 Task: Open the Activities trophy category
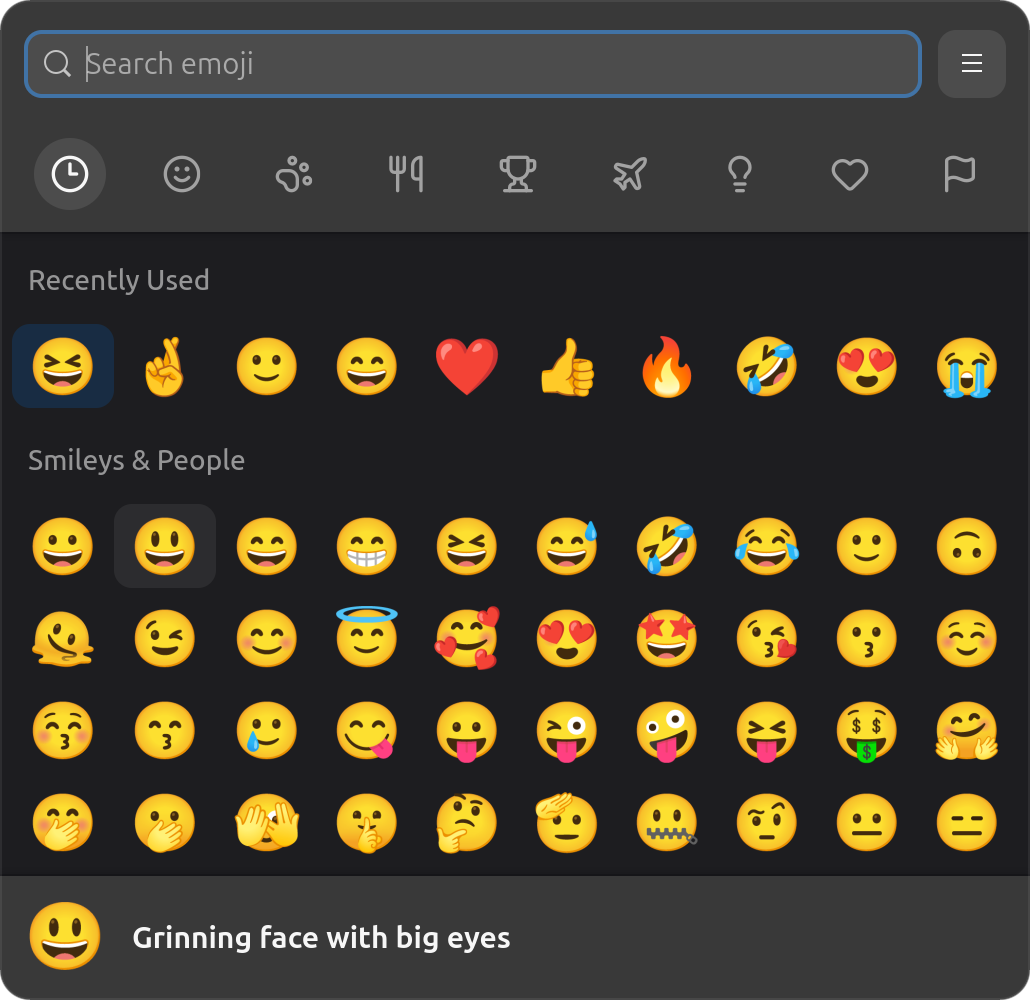[518, 174]
